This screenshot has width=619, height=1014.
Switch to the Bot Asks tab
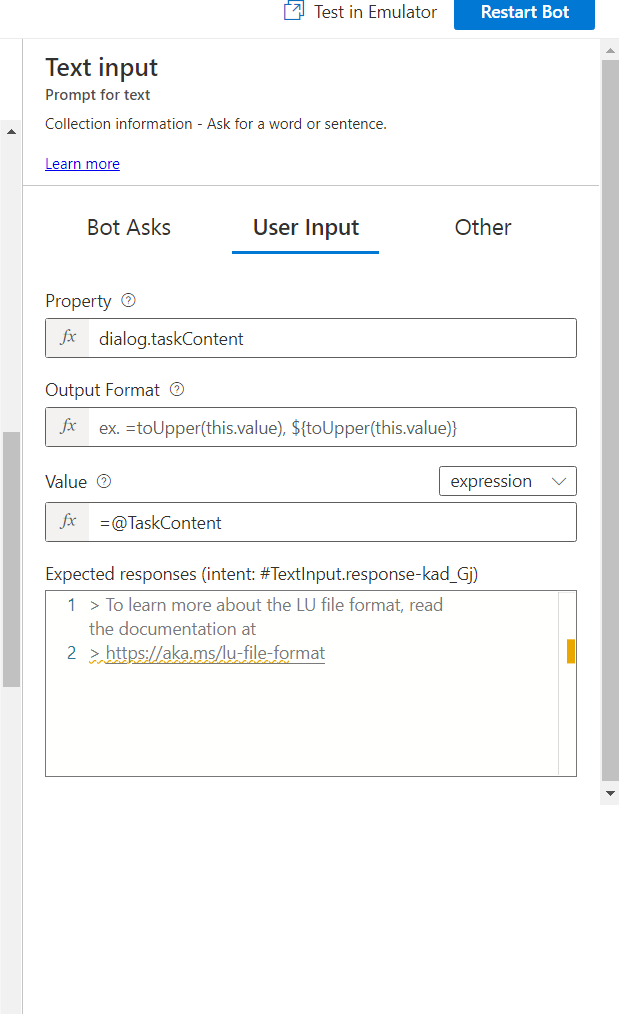click(128, 227)
